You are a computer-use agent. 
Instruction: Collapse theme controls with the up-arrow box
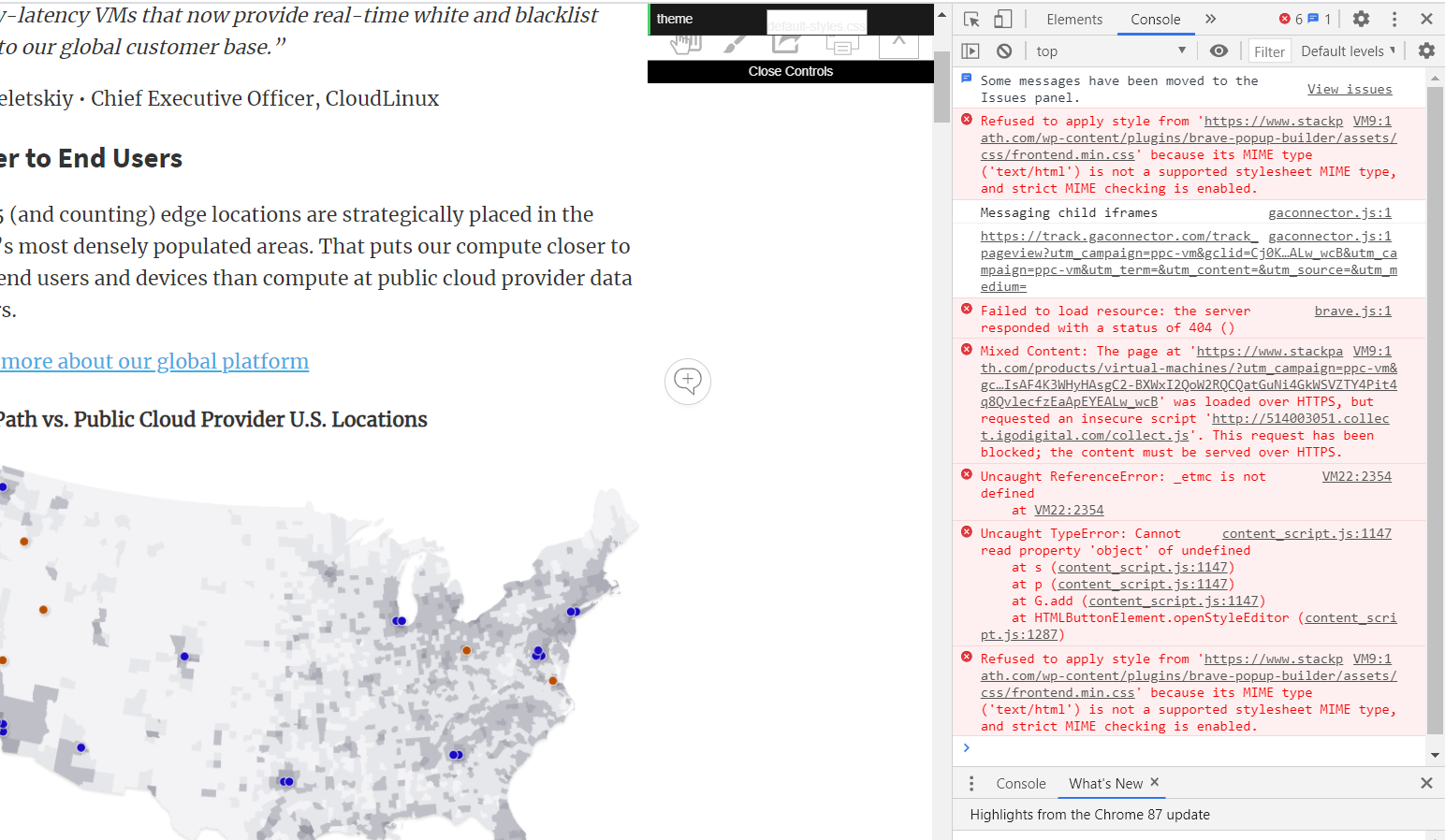pos(898,45)
